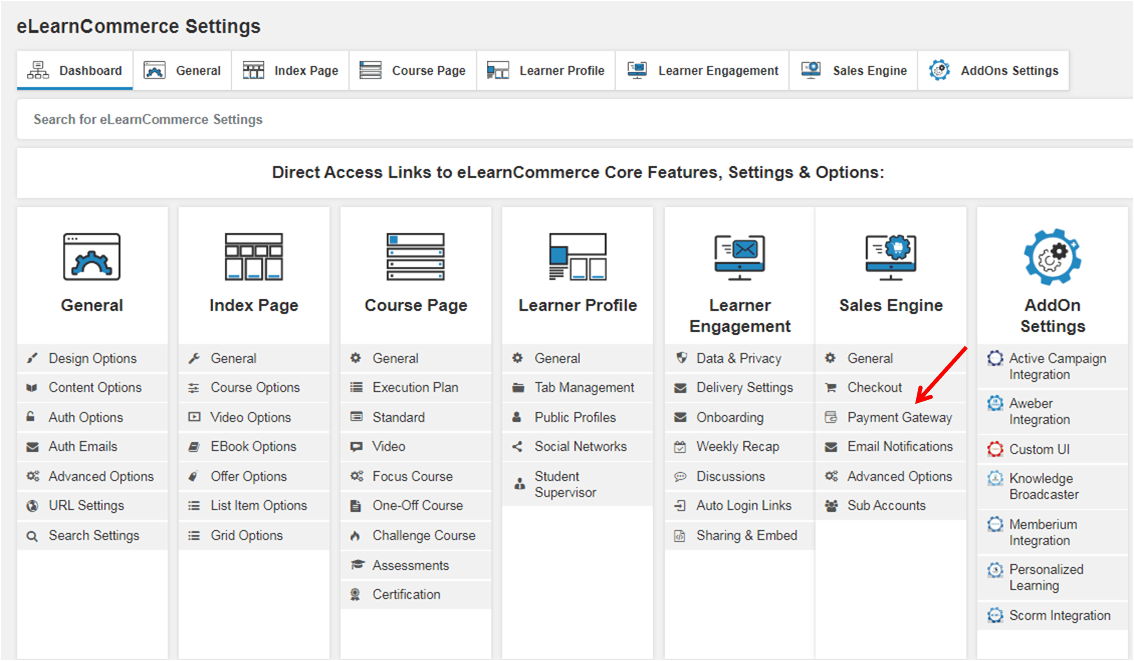Click the Course Page server stack icon
The image size is (1134, 661).
click(x=415, y=255)
